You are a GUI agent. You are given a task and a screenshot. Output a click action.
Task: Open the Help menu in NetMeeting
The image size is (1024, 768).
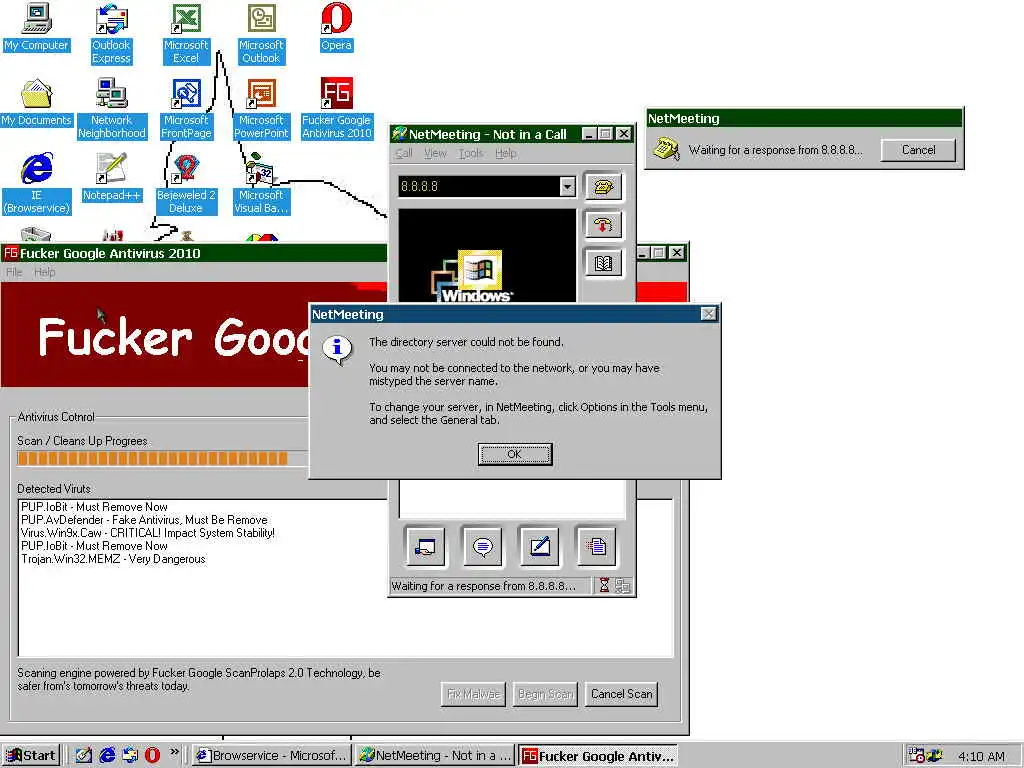(x=505, y=153)
